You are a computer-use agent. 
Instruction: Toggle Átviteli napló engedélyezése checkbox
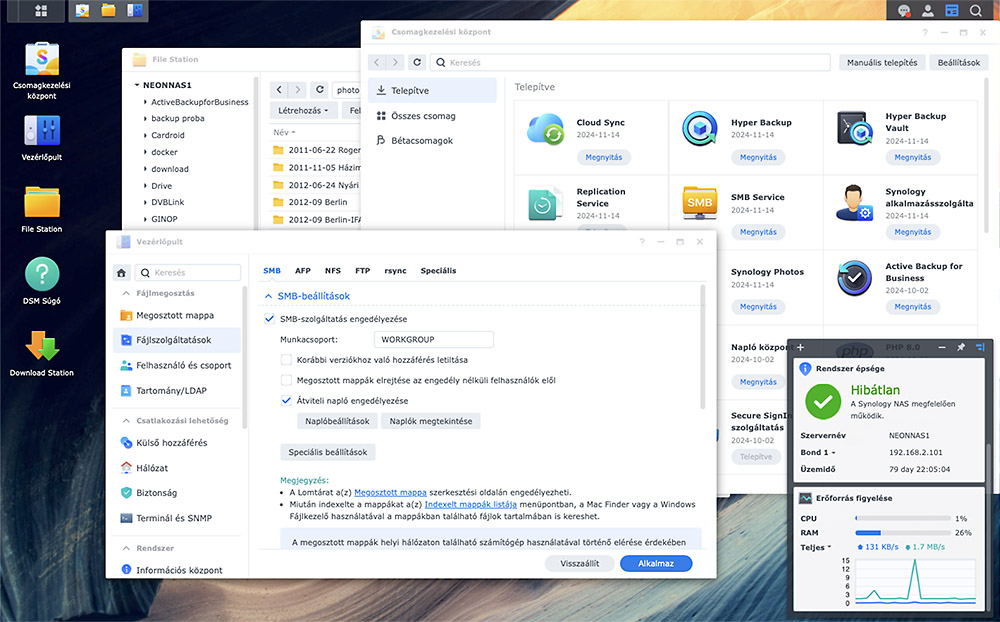pos(287,401)
